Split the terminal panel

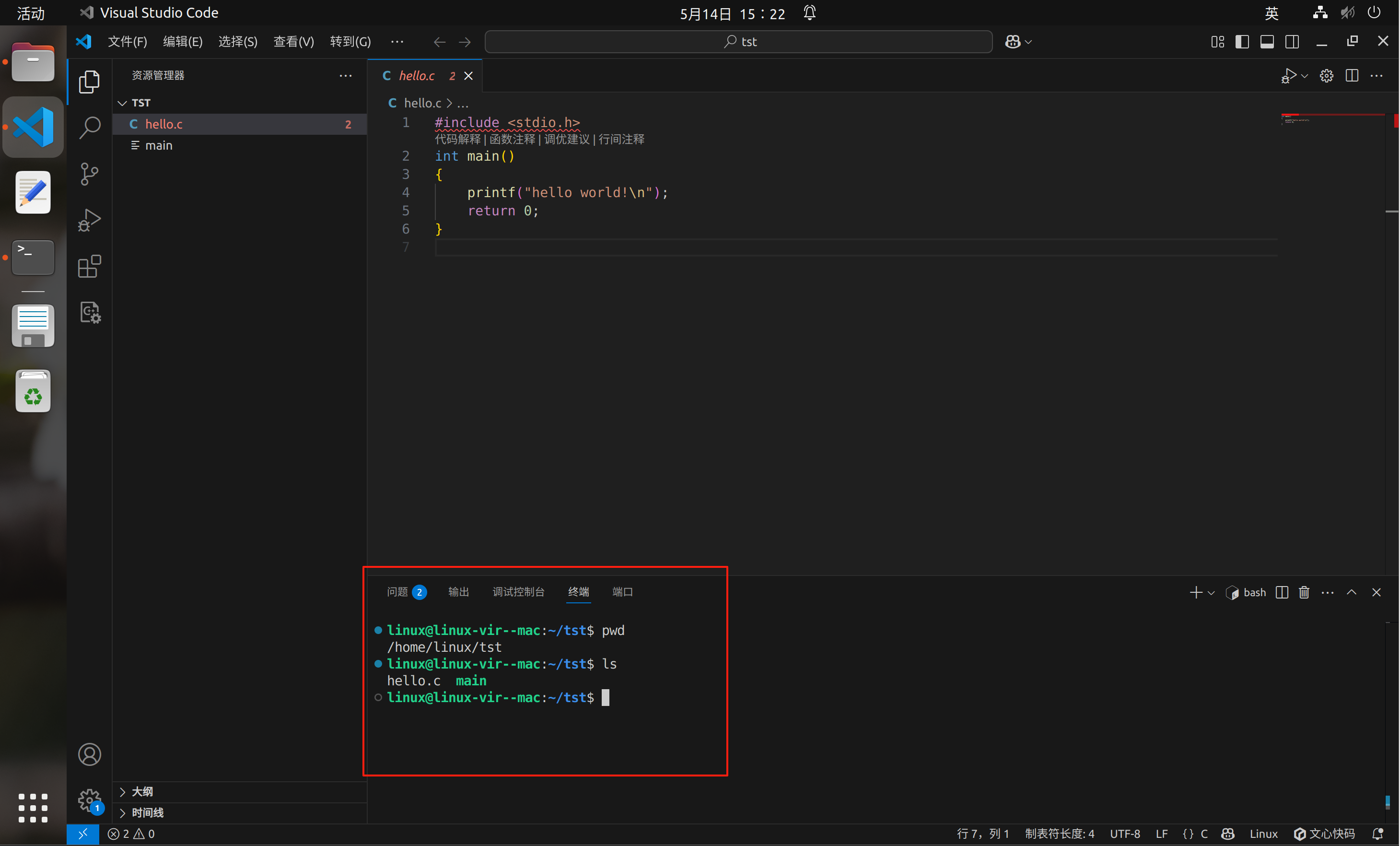(x=1281, y=593)
